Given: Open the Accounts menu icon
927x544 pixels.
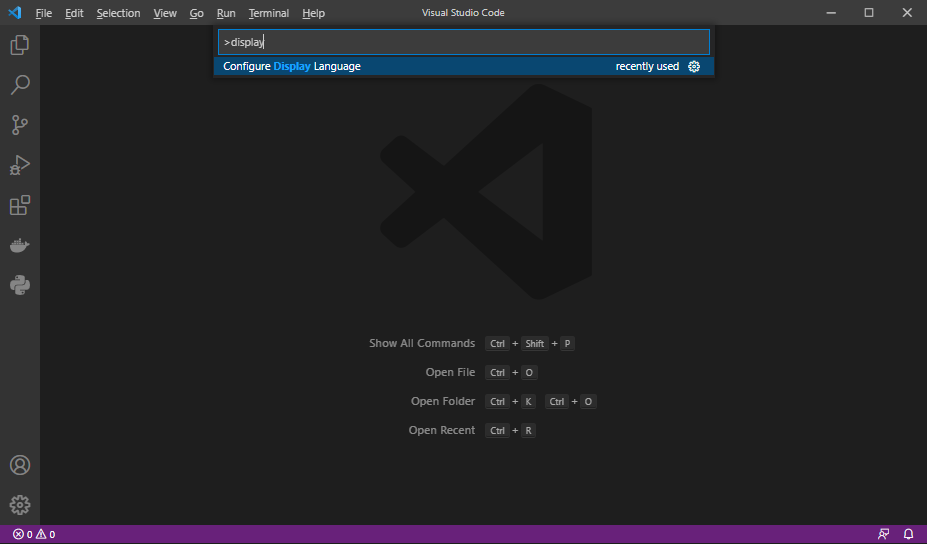Looking at the screenshot, I should coord(20,465).
